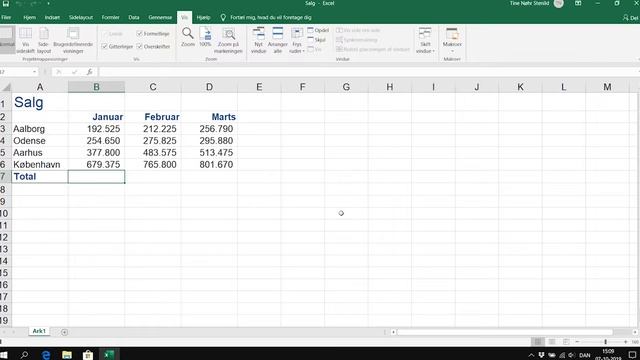640x360 pixels.
Task: Toggle the Formellinje checkbox
Action: tap(140, 33)
